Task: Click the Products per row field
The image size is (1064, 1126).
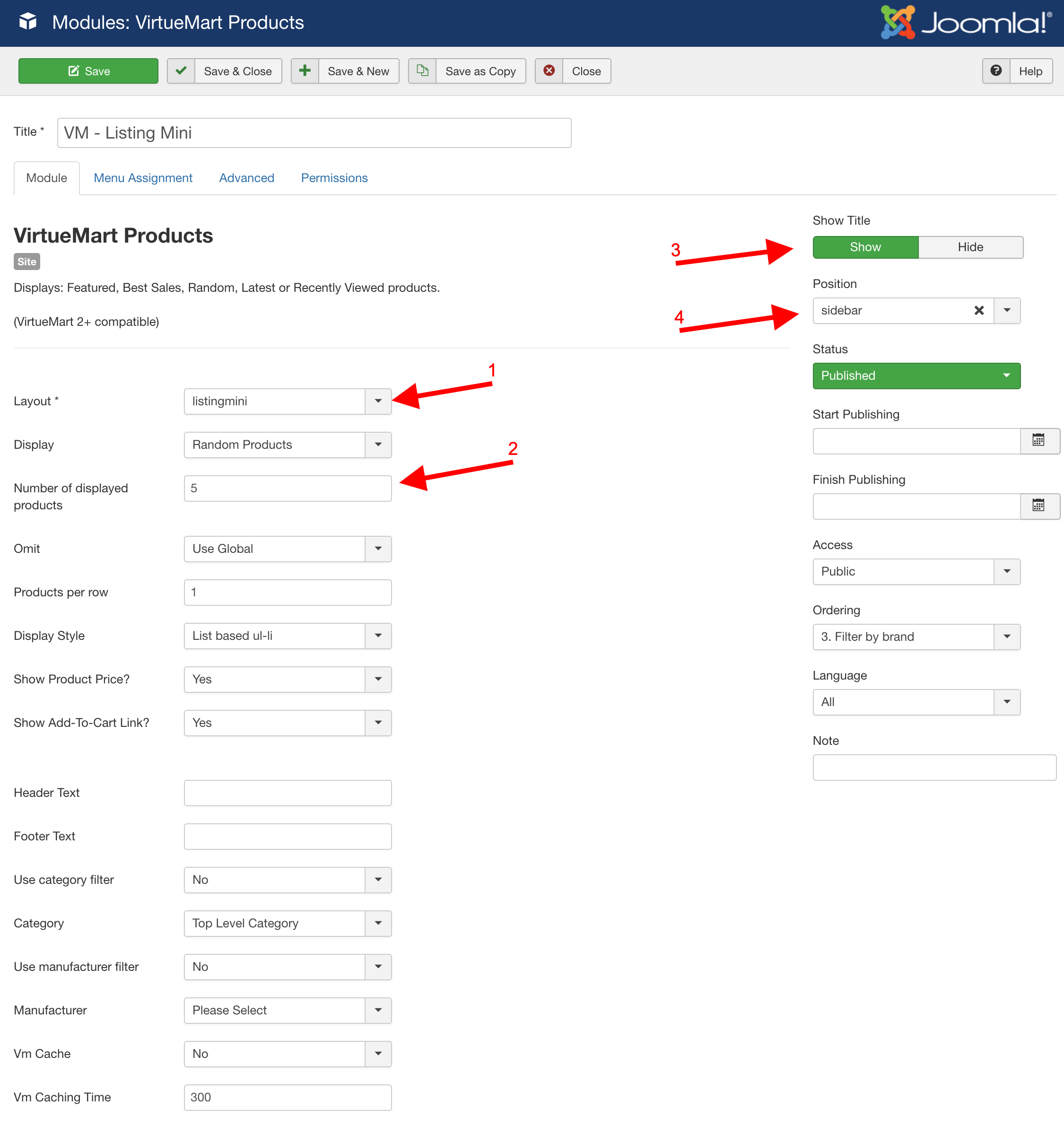Action: (x=288, y=592)
